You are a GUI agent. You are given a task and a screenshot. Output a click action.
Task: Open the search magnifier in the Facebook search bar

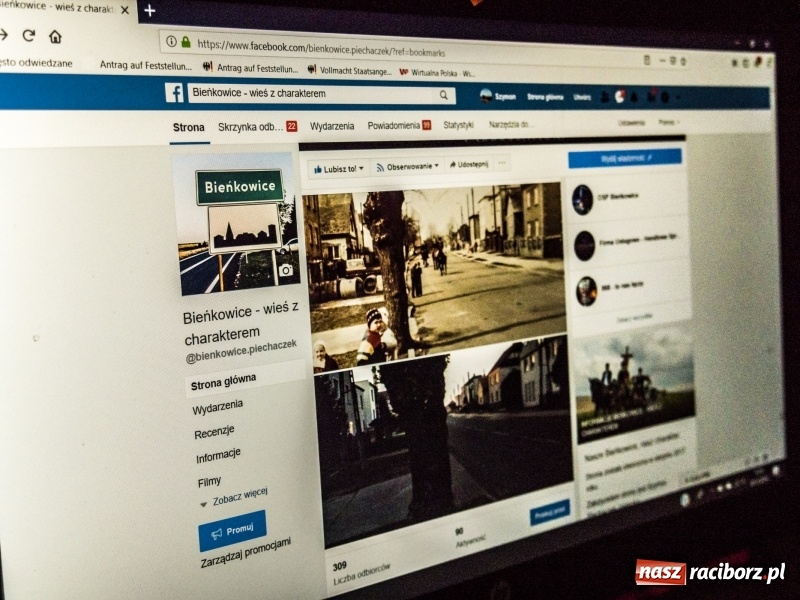pyautogui.click(x=443, y=95)
